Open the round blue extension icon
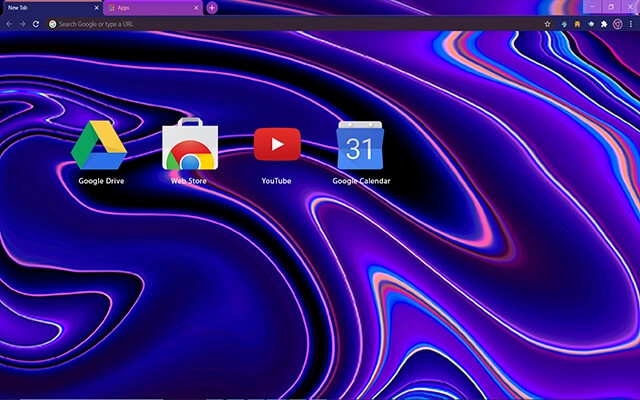This screenshot has height=400, width=640. pos(591,24)
